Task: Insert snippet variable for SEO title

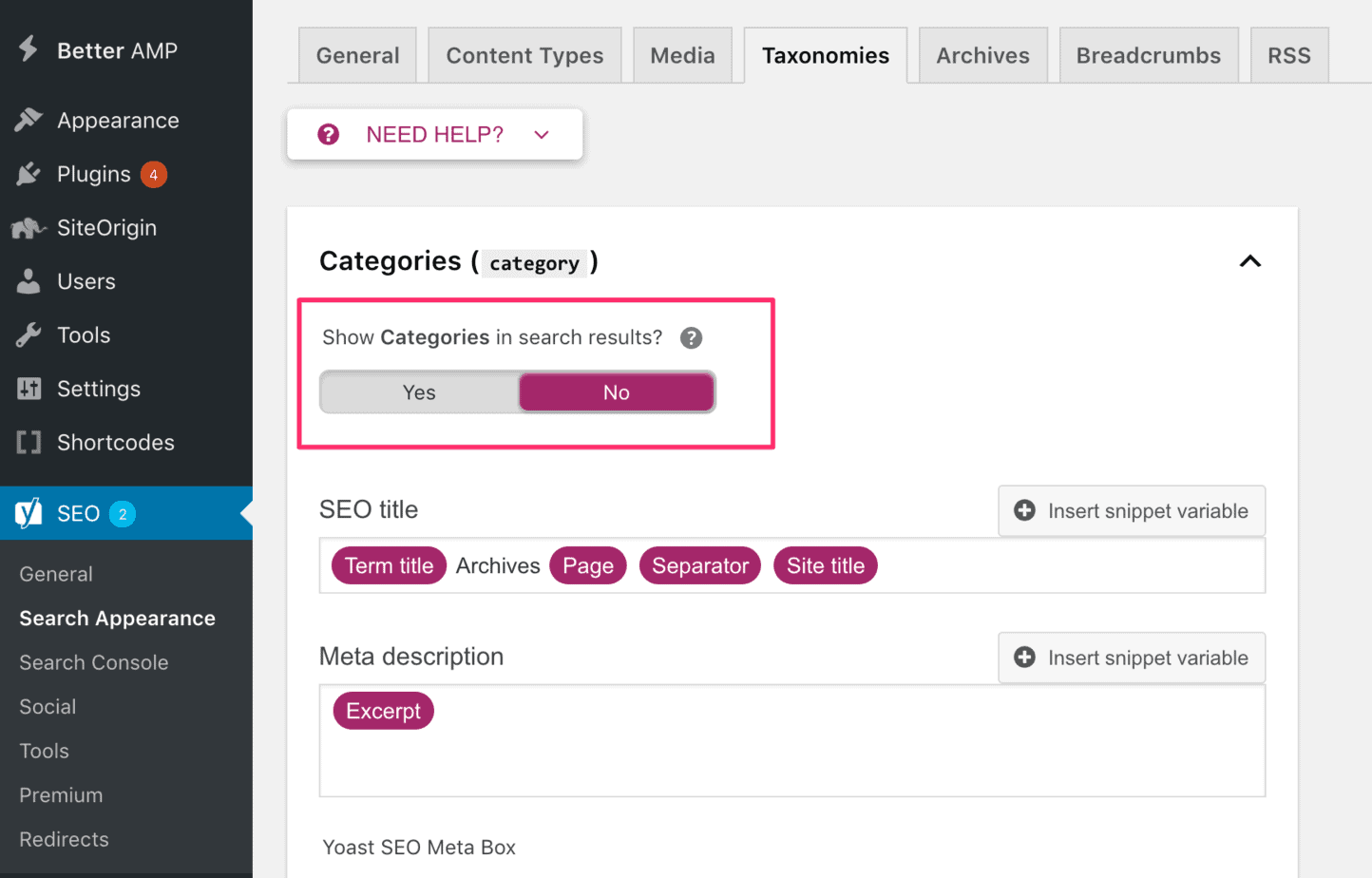Action: pos(1131,510)
